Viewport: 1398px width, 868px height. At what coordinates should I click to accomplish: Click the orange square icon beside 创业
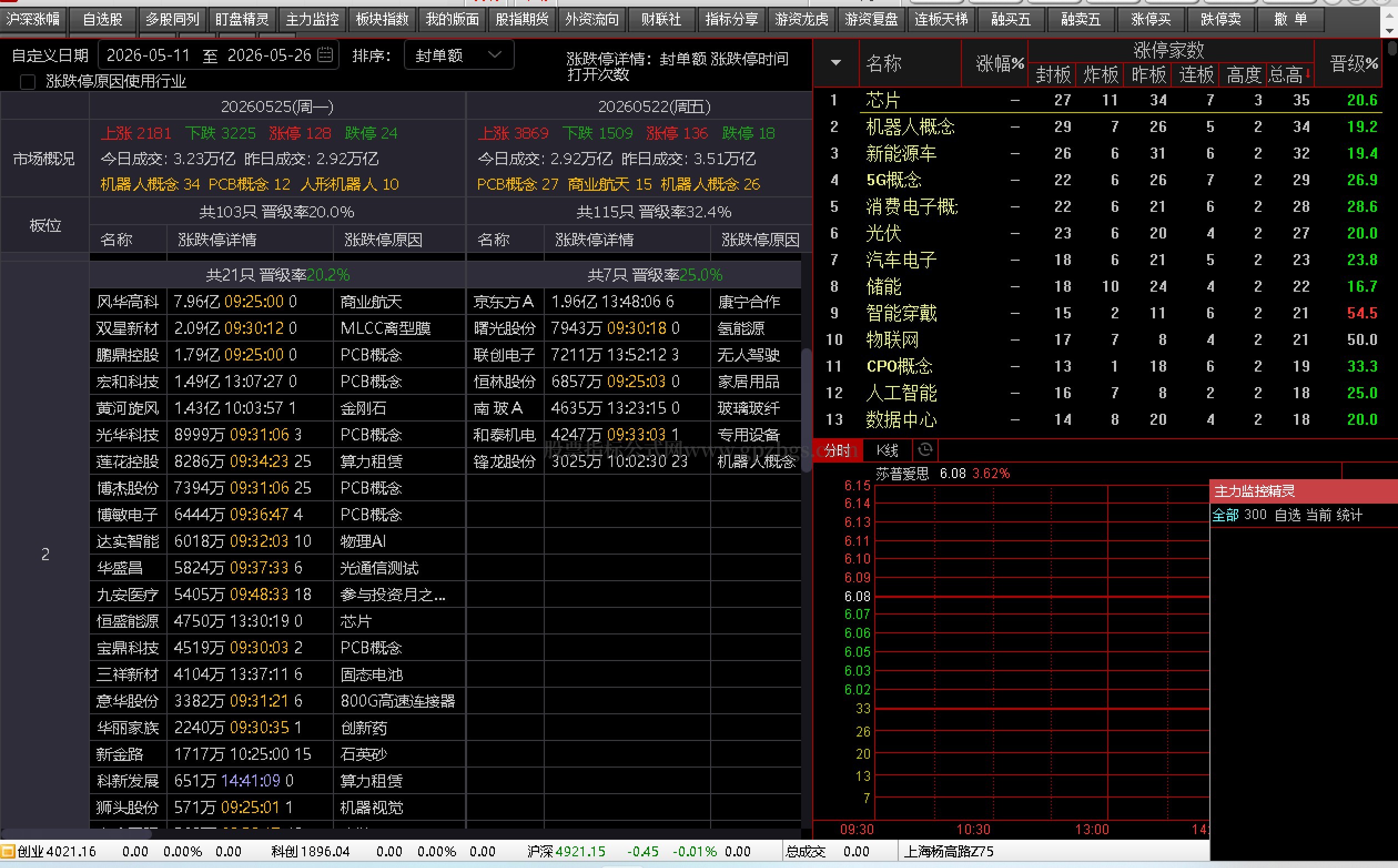pyautogui.click(x=7, y=851)
